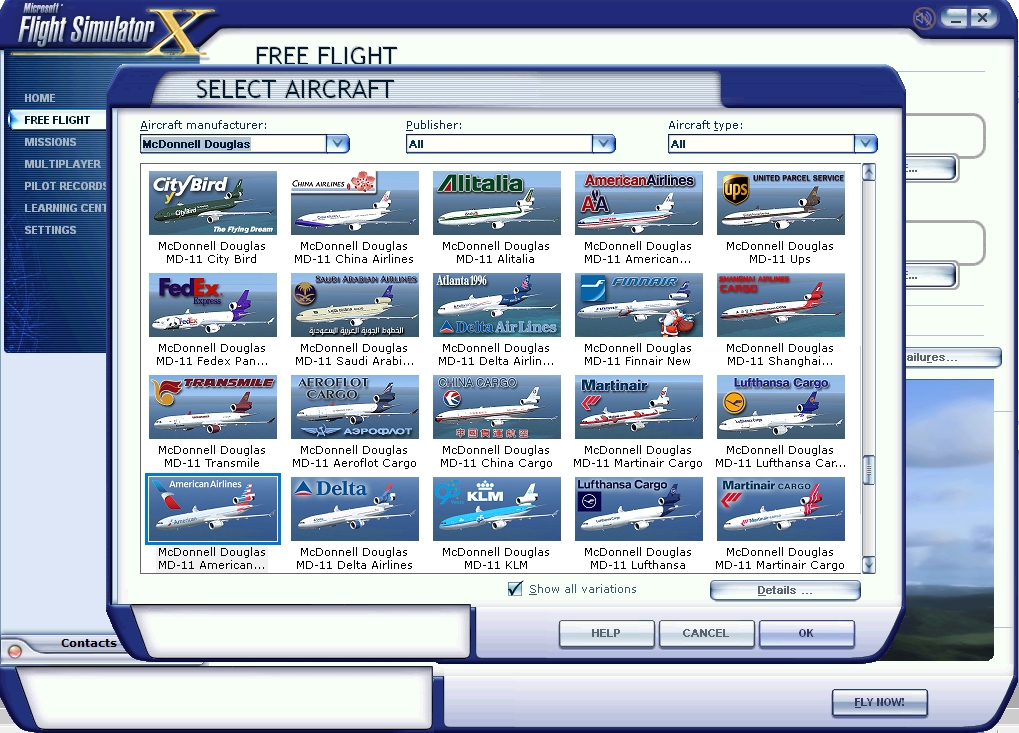The height and width of the screenshot is (733, 1019).
Task: Select the MD-11 Finnair New thumbnail
Action: (638, 305)
